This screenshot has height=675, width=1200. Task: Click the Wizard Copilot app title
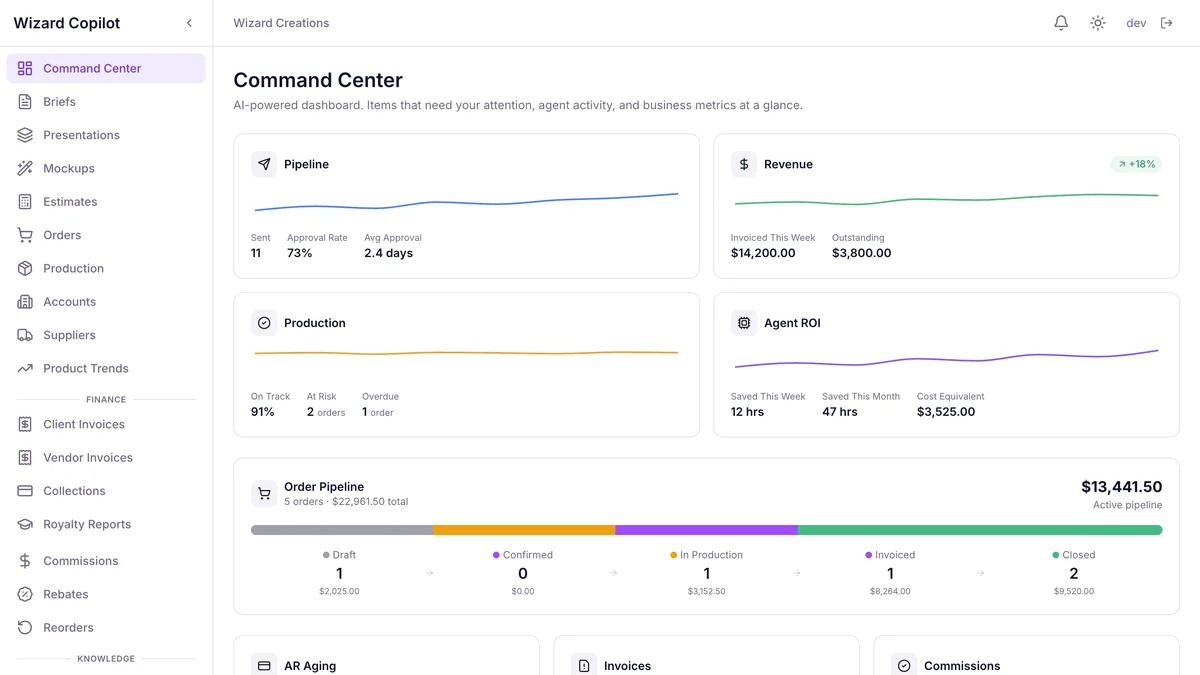[67, 23]
